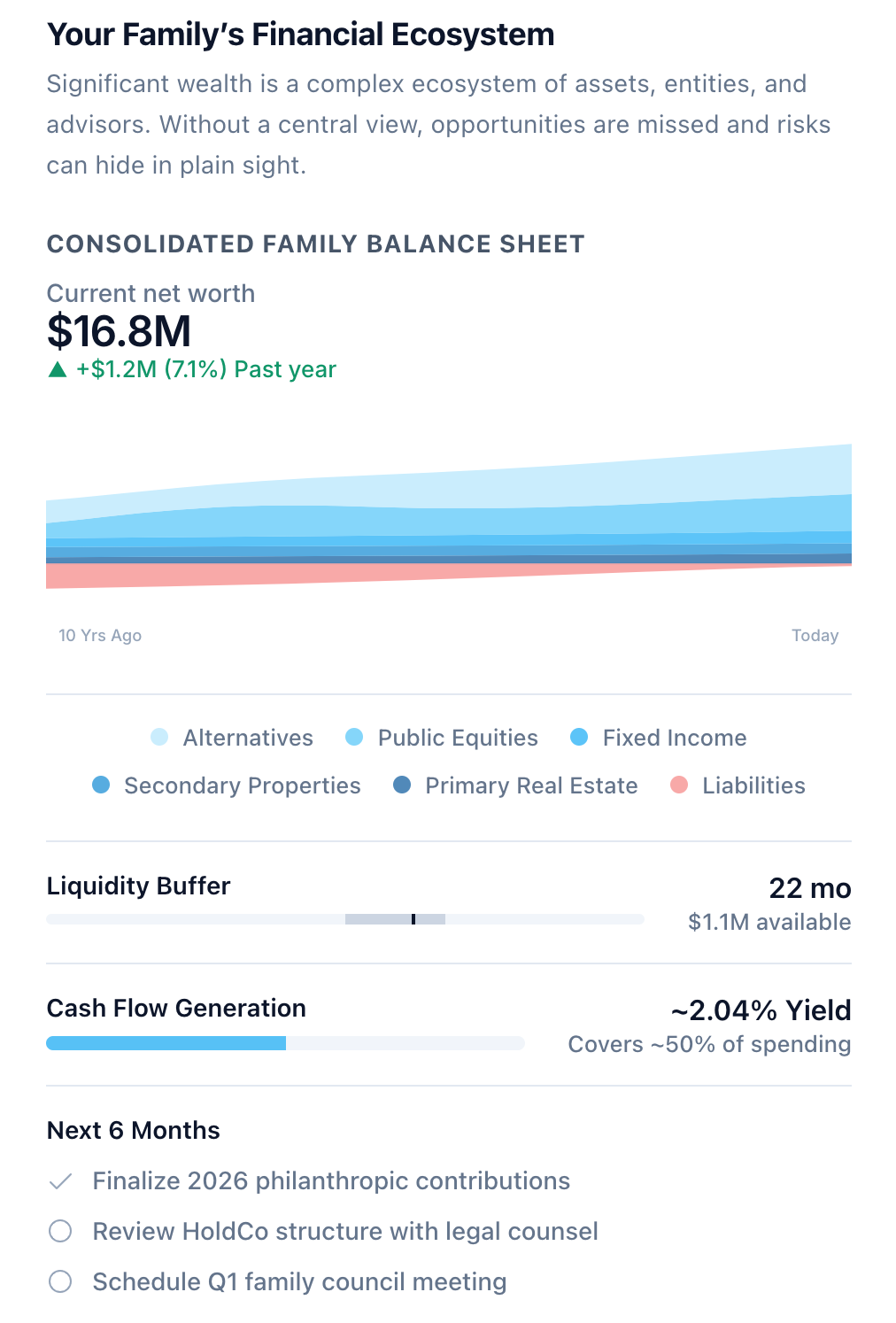Select the Secondary Properties legend color dot
The width and height of the screenshot is (896, 1323).
[102, 785]
